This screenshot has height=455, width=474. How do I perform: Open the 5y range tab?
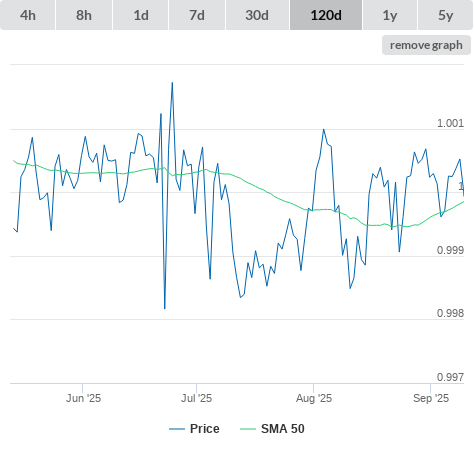point(445,15)
